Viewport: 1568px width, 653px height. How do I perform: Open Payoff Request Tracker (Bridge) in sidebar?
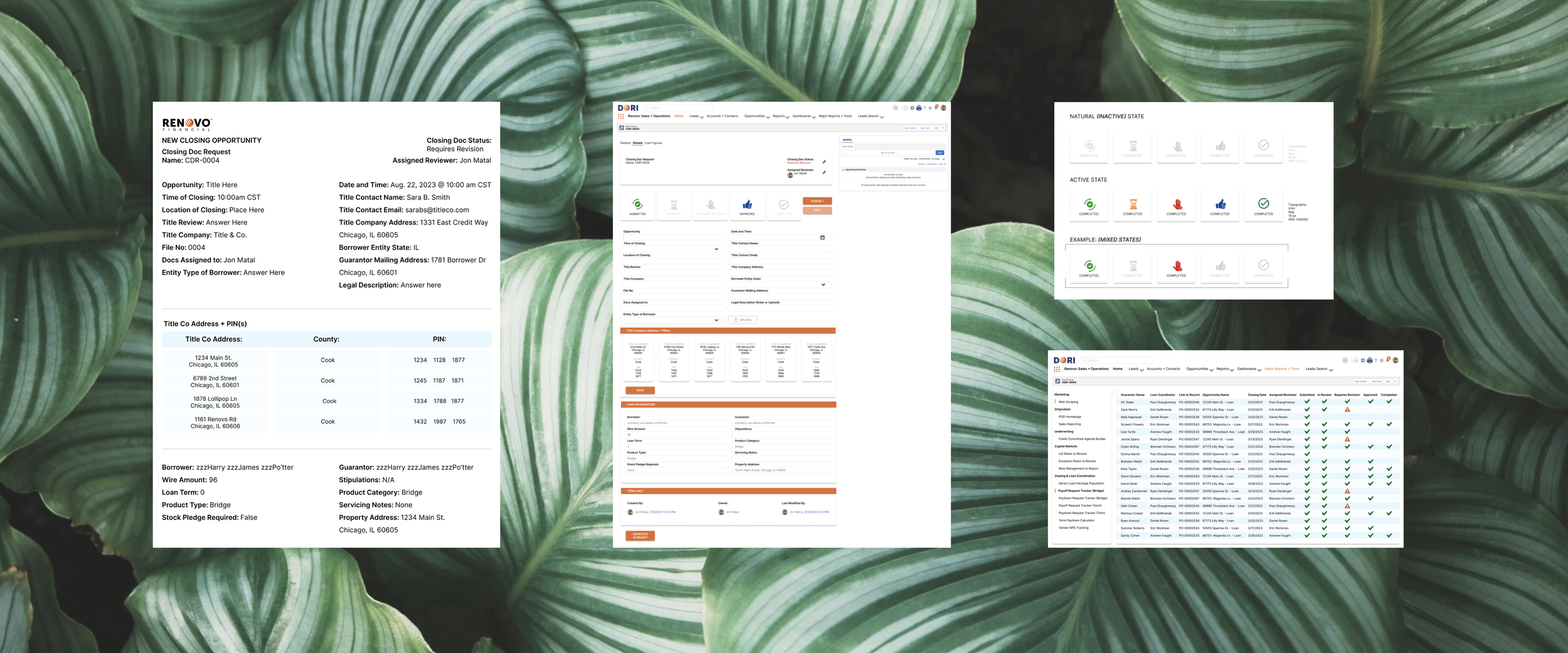1081,491
